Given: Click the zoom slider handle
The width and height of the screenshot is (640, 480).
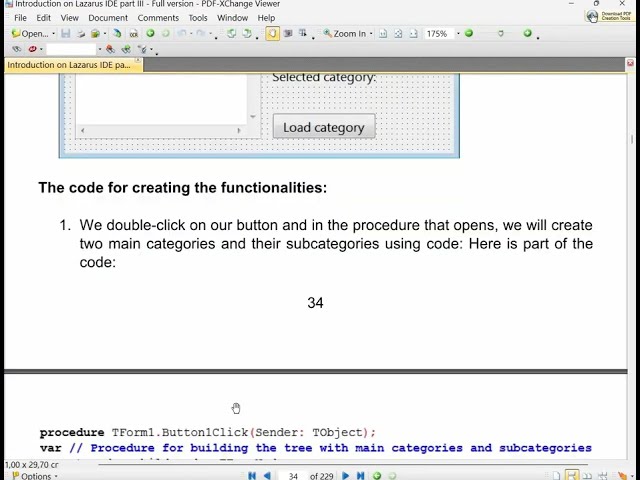Looking at the screenshot, I should (501, 33).
